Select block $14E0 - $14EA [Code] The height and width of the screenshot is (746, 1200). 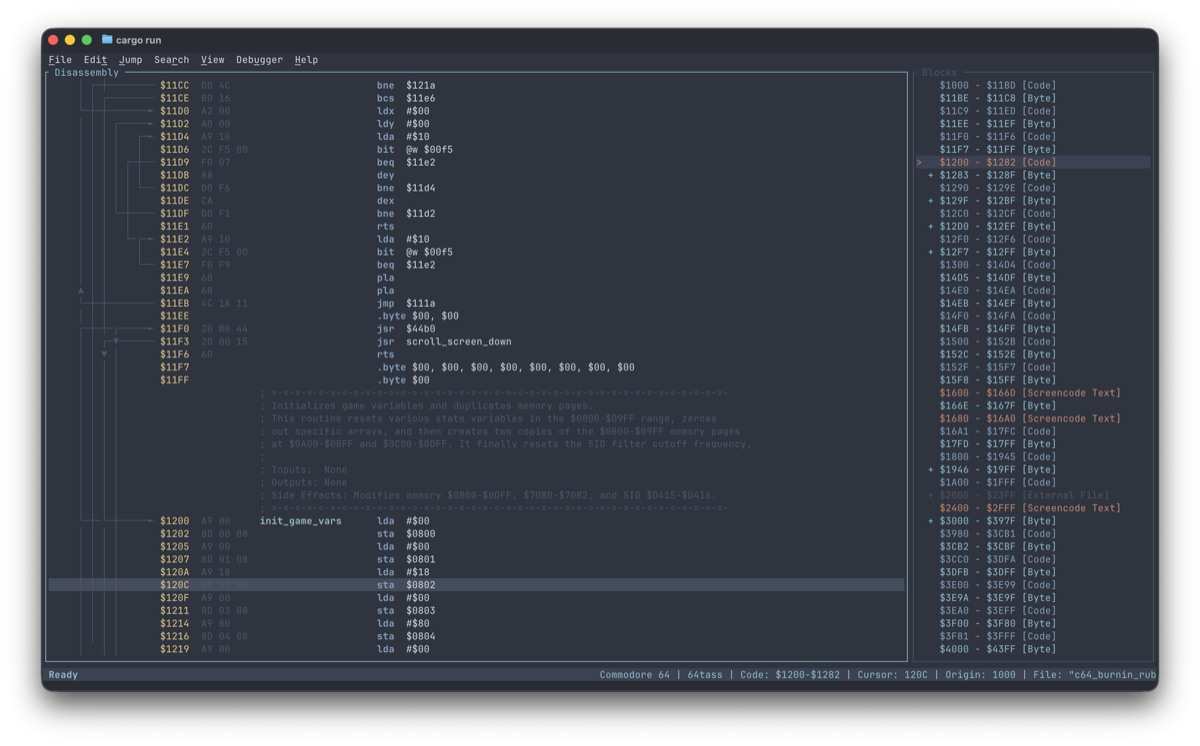[997, 290]
